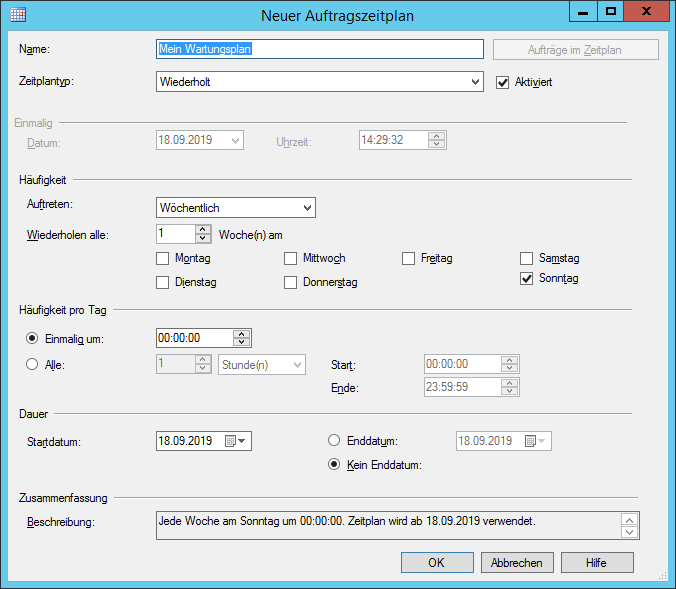The image size is (676, 589).
Task: Increase the Wiederholen alle weeks value
Action: [203, 229]
